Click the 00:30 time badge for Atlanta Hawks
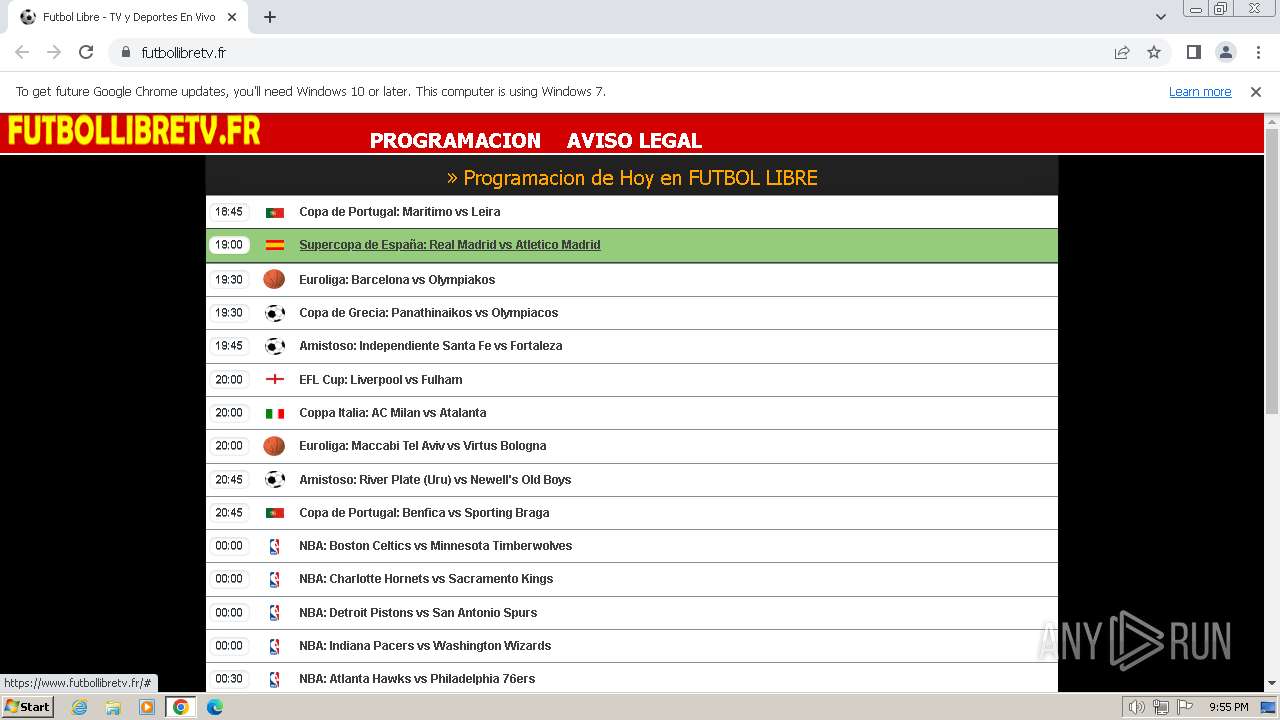This screenshot has width=1280, height=720. tap(229, 679)
